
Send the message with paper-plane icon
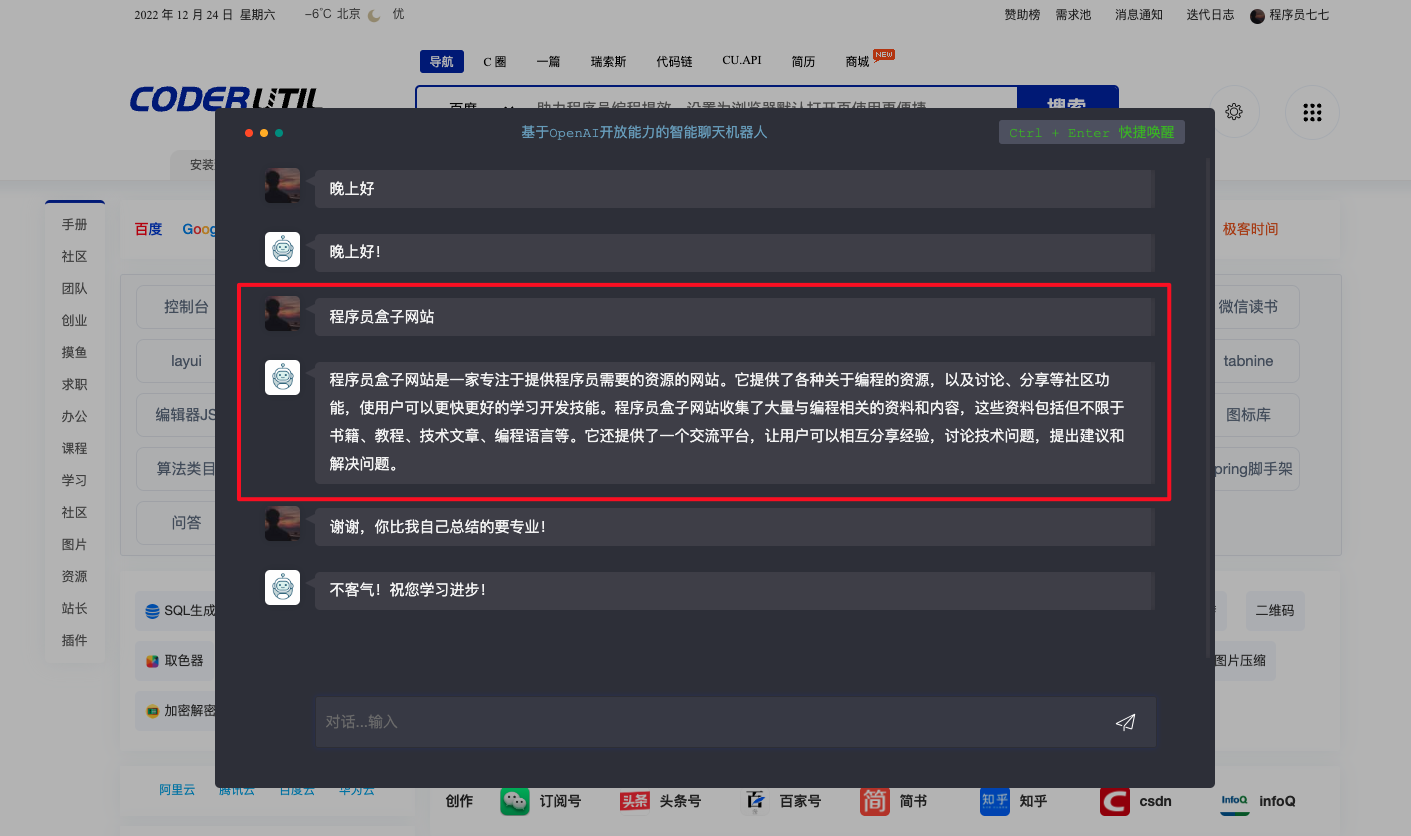click(1126, 722)
